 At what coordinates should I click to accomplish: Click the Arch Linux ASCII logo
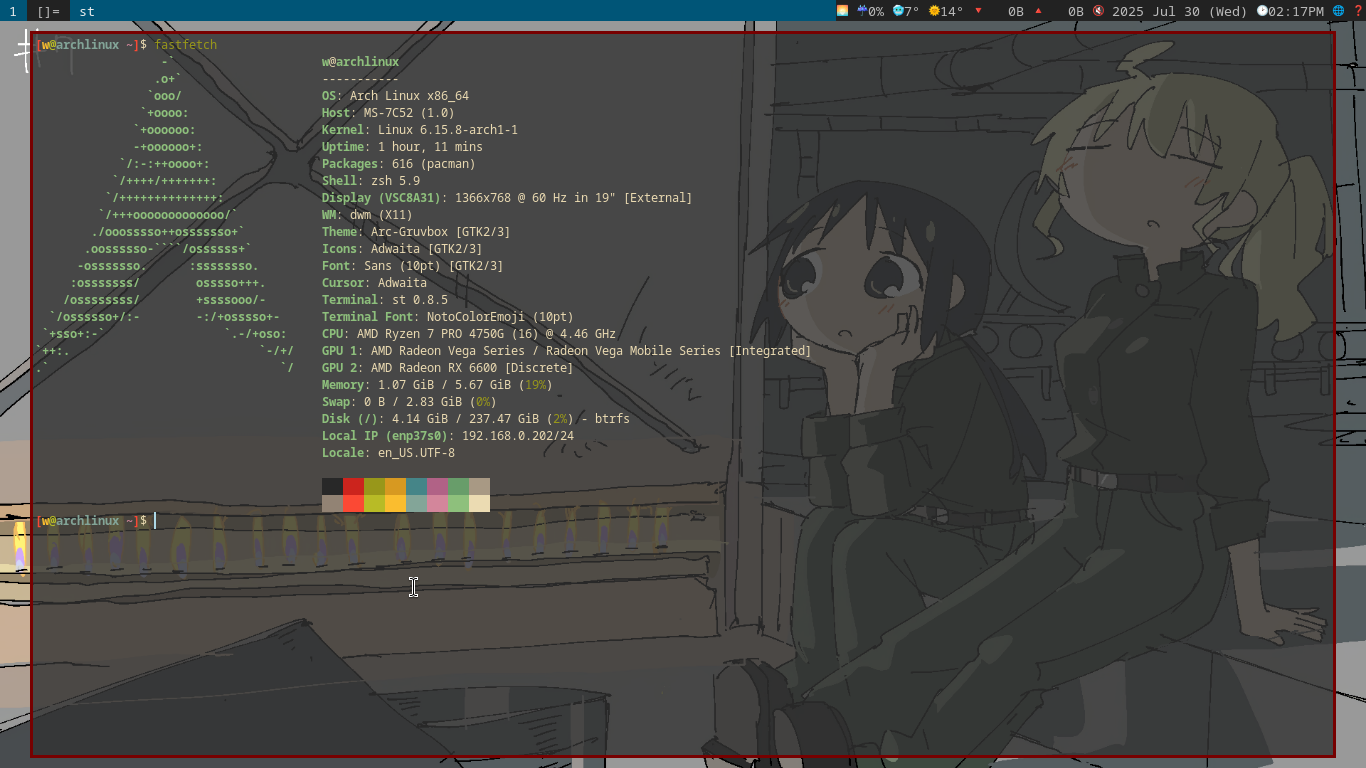tap(165, 215)
